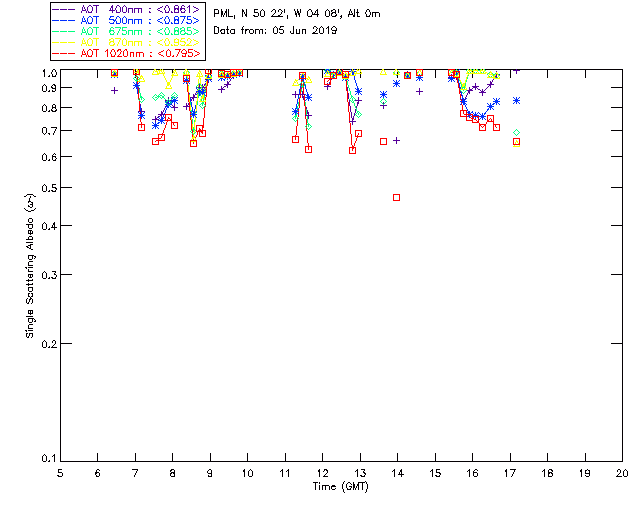Click the 'Single Scattering Albedo' y-axis label
Screen dimensions: 640x512
tap(31, 266)
